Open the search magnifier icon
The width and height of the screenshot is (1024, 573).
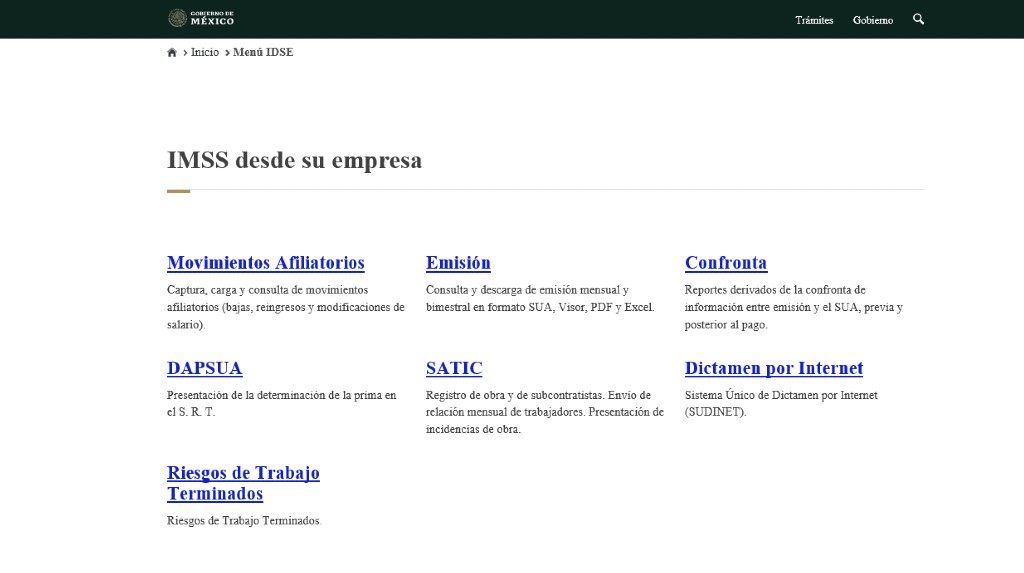tap(918, 19)
